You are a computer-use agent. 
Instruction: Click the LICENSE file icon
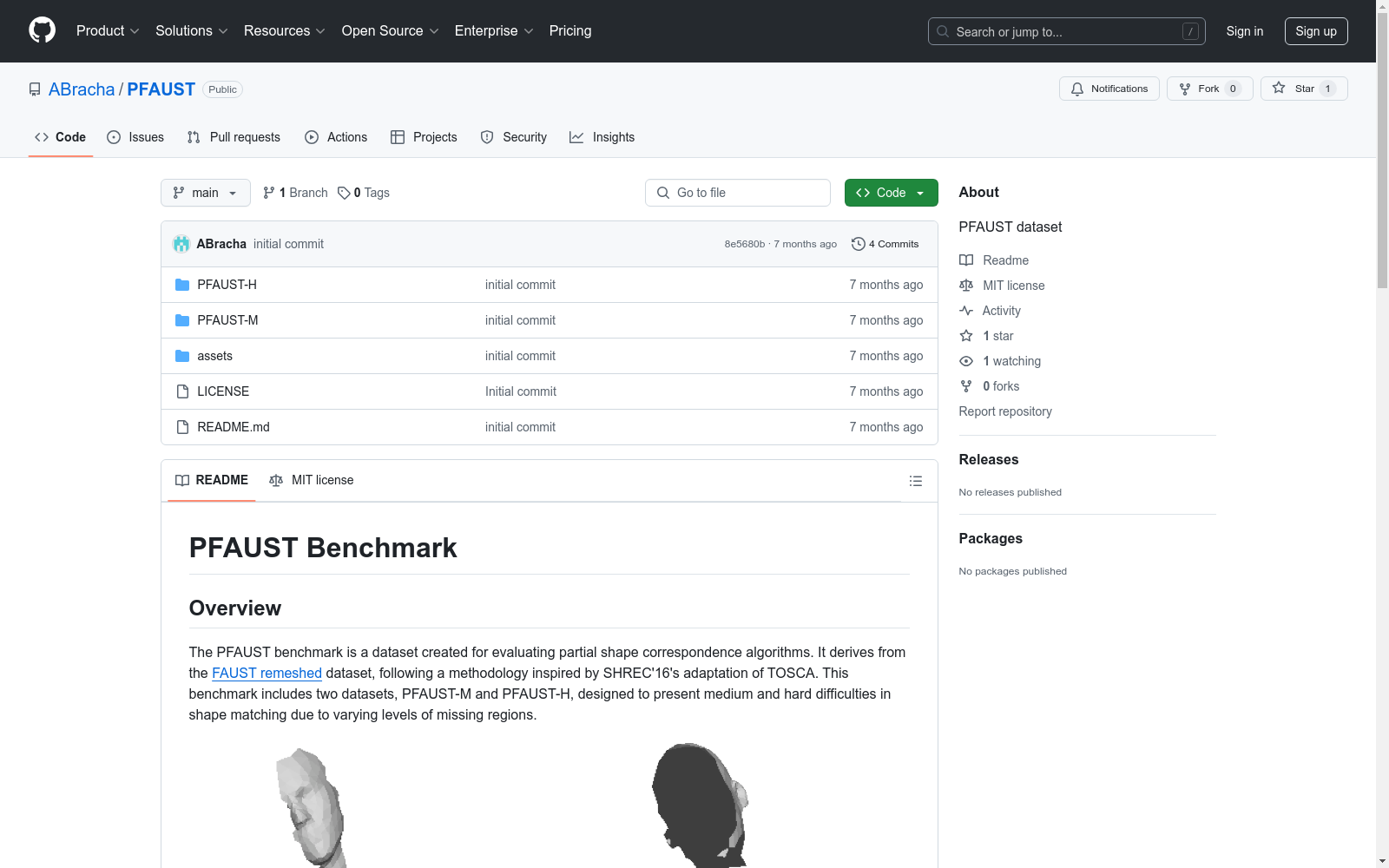point(182,391)
